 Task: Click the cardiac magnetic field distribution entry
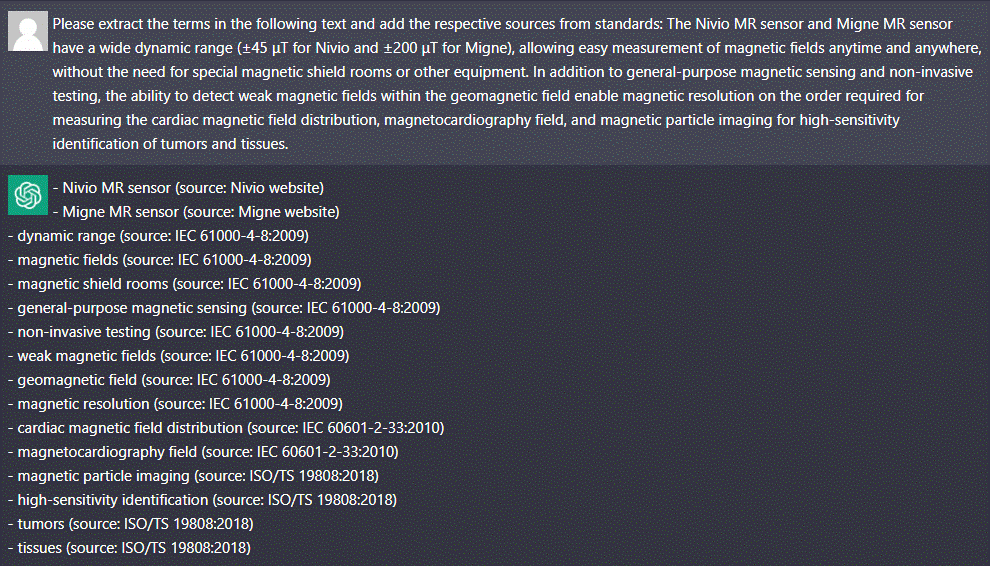[x=226, y=428]
